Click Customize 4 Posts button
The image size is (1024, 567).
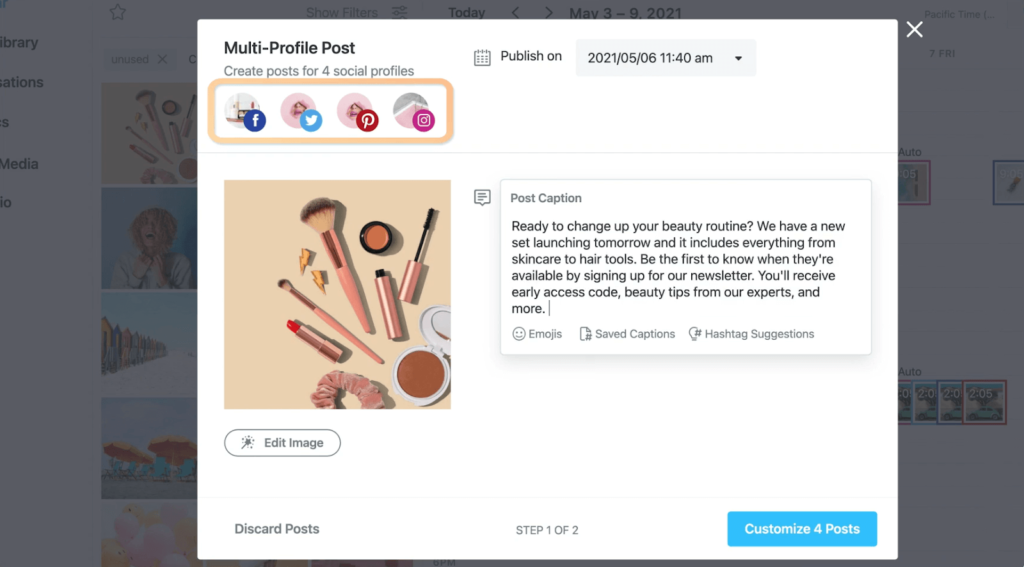[802, 529]
